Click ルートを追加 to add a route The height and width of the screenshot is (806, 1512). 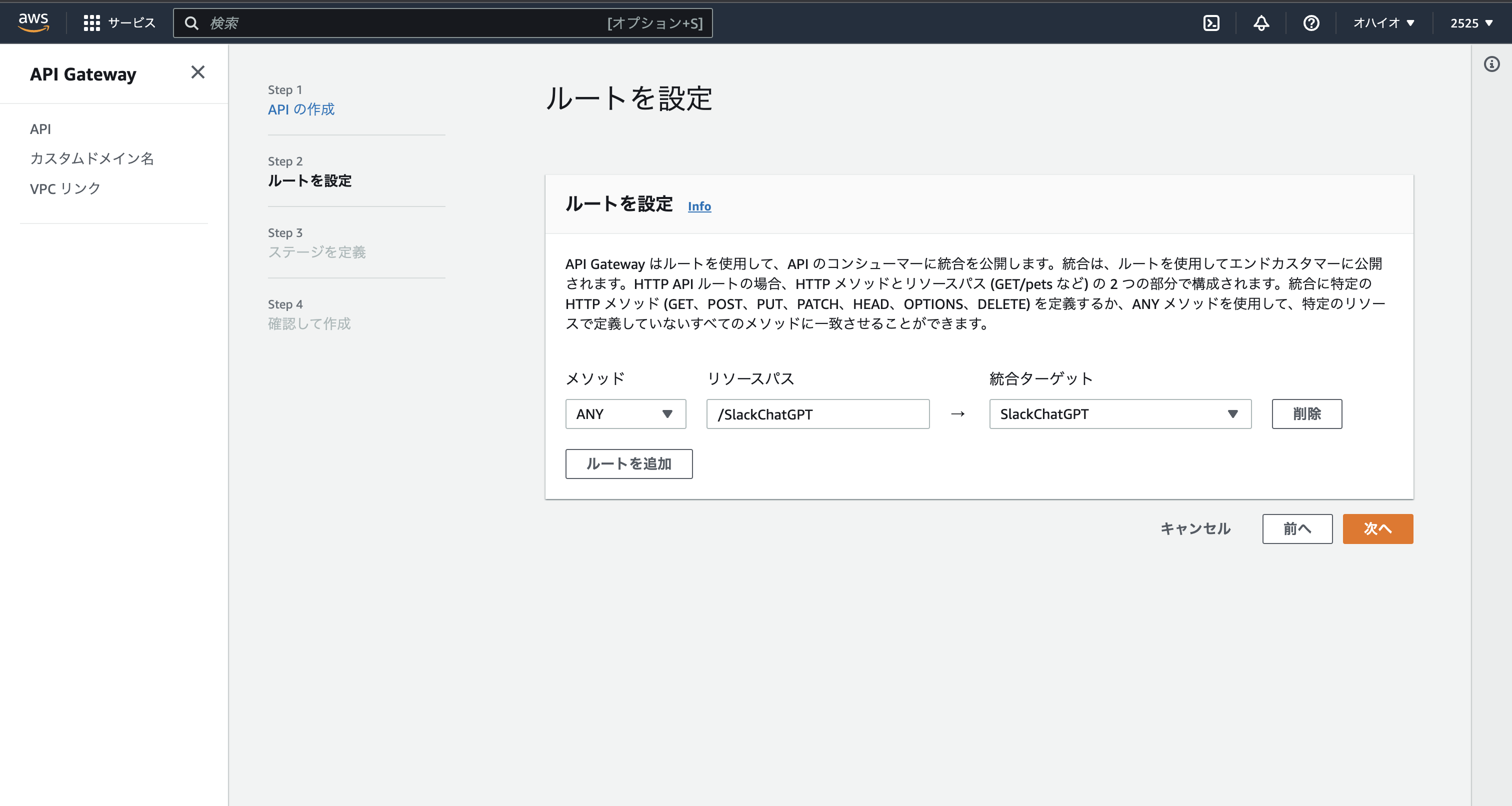tap(628, 464)
